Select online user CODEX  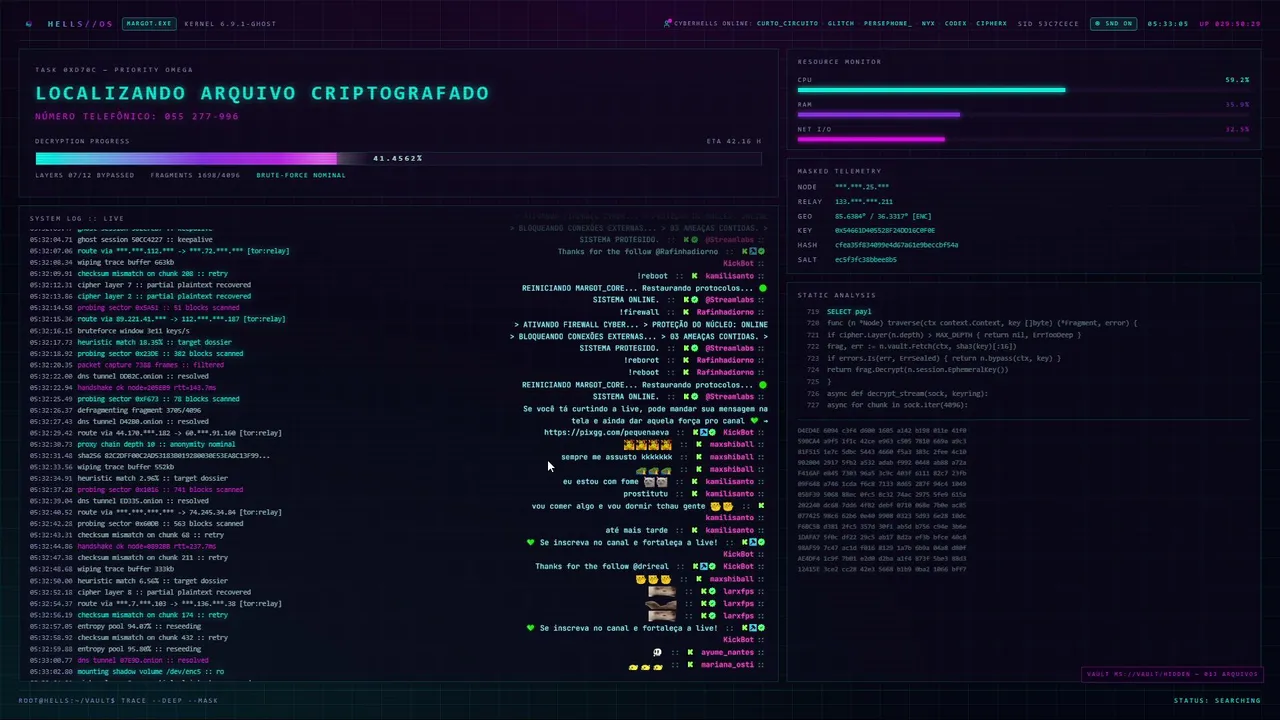click(x=955, y=23)
